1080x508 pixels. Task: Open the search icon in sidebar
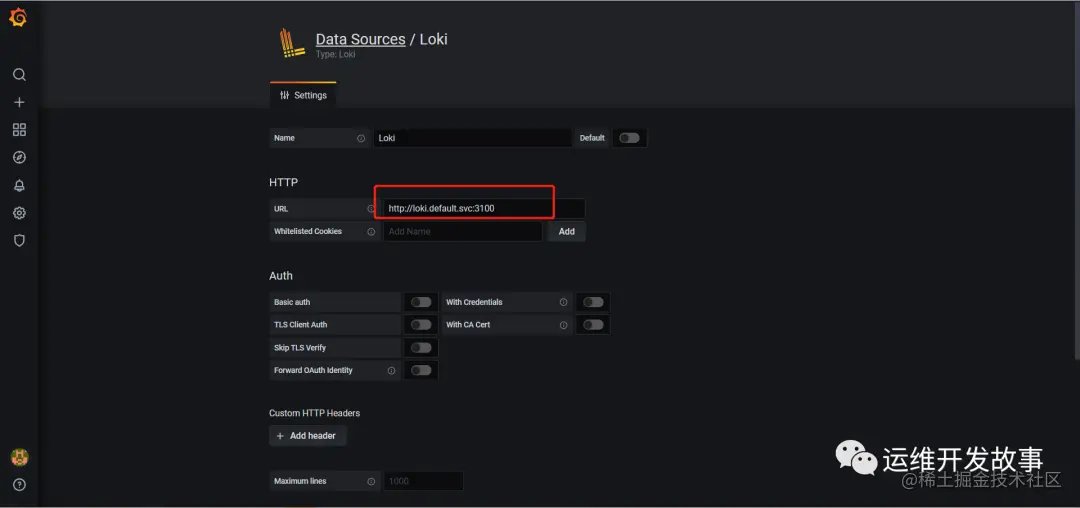coord(19,74)
